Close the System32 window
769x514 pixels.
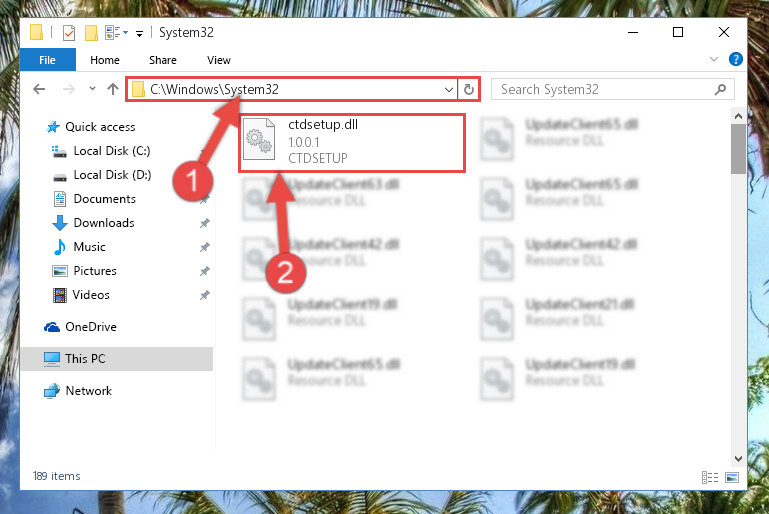click(x=724, y=32)
